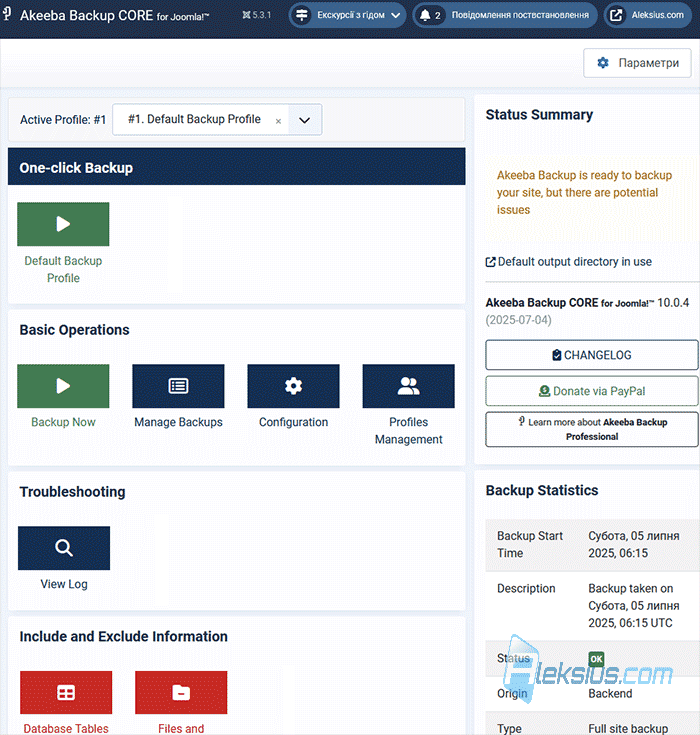Click the Profiles Management label
The image size is (700, 735).
(x=408, y=431)
